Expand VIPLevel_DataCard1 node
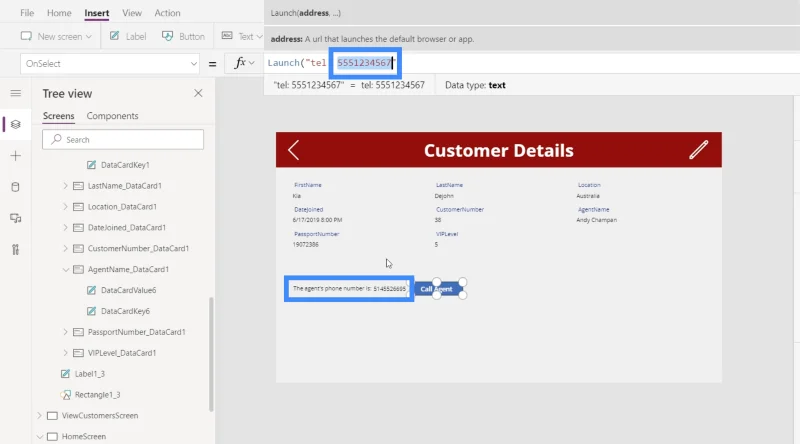The width and height of the screenshot is (800, 444). pyautogui.click(x=65, y=353)
